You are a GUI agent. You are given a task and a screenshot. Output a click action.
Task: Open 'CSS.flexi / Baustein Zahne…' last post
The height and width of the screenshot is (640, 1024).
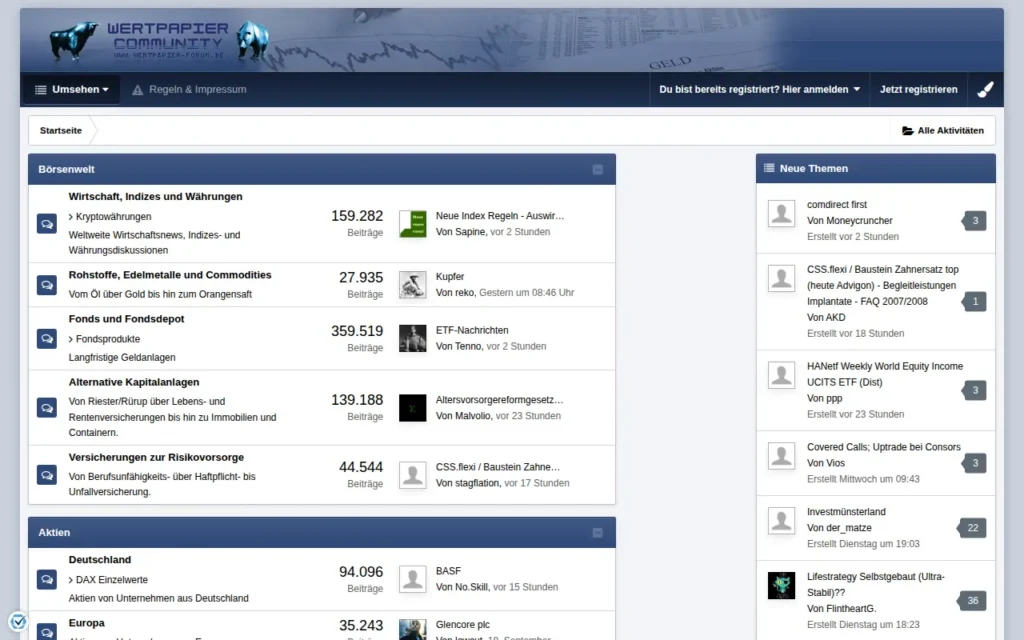coord(498,467)
